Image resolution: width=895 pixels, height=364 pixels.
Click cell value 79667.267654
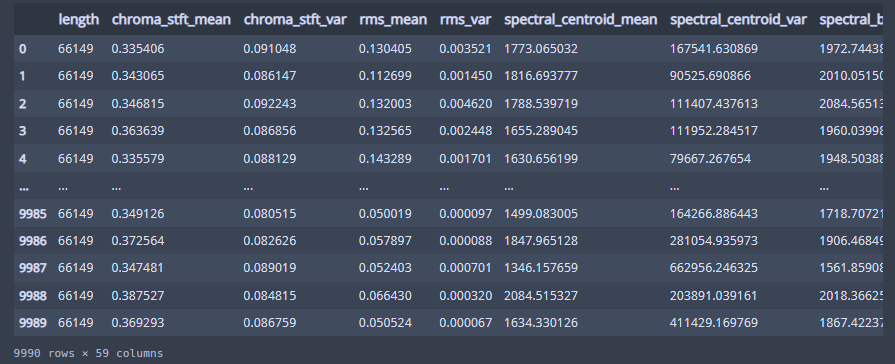[711, 159]
